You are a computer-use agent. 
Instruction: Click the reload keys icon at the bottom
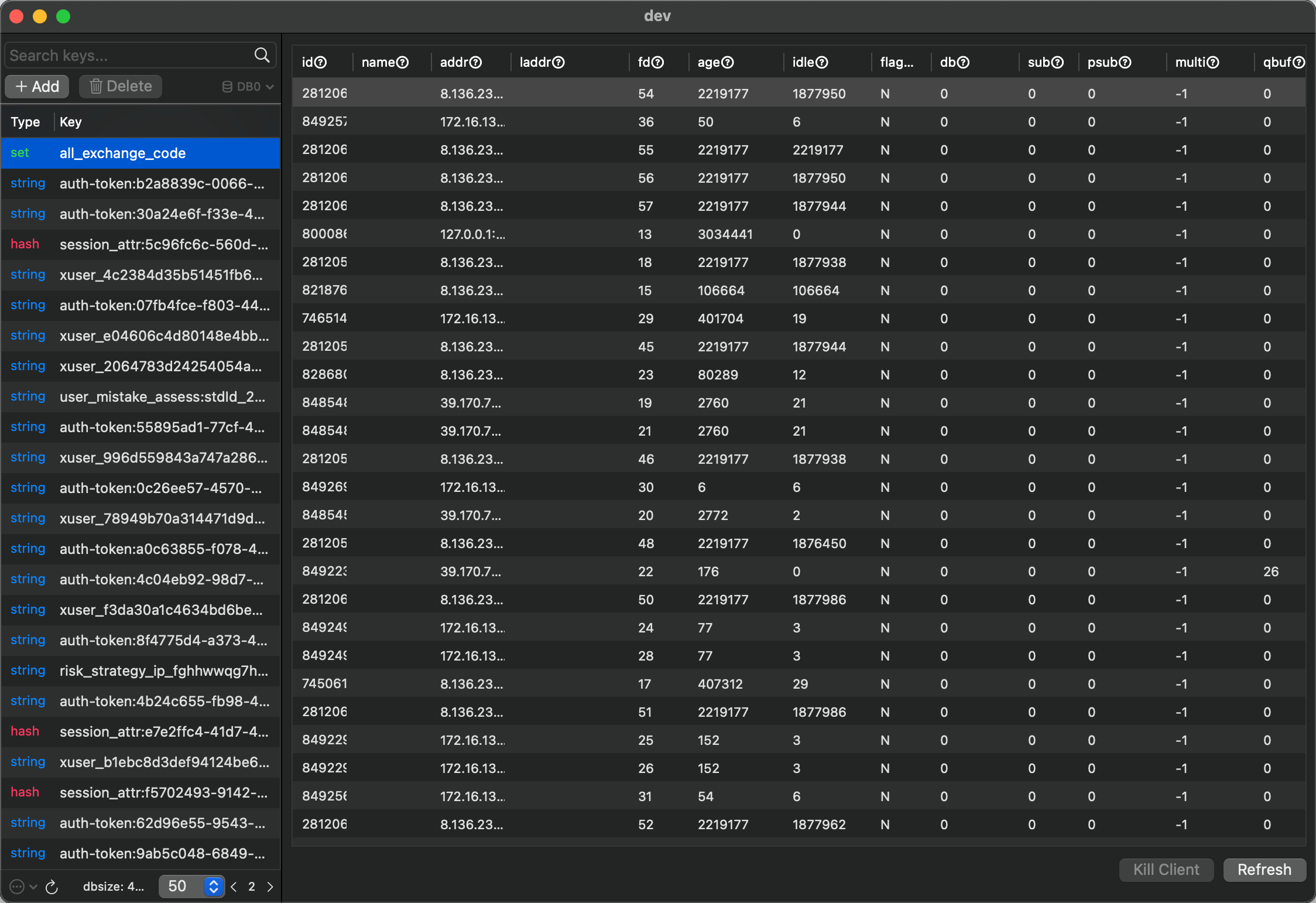tap(52, 887)
